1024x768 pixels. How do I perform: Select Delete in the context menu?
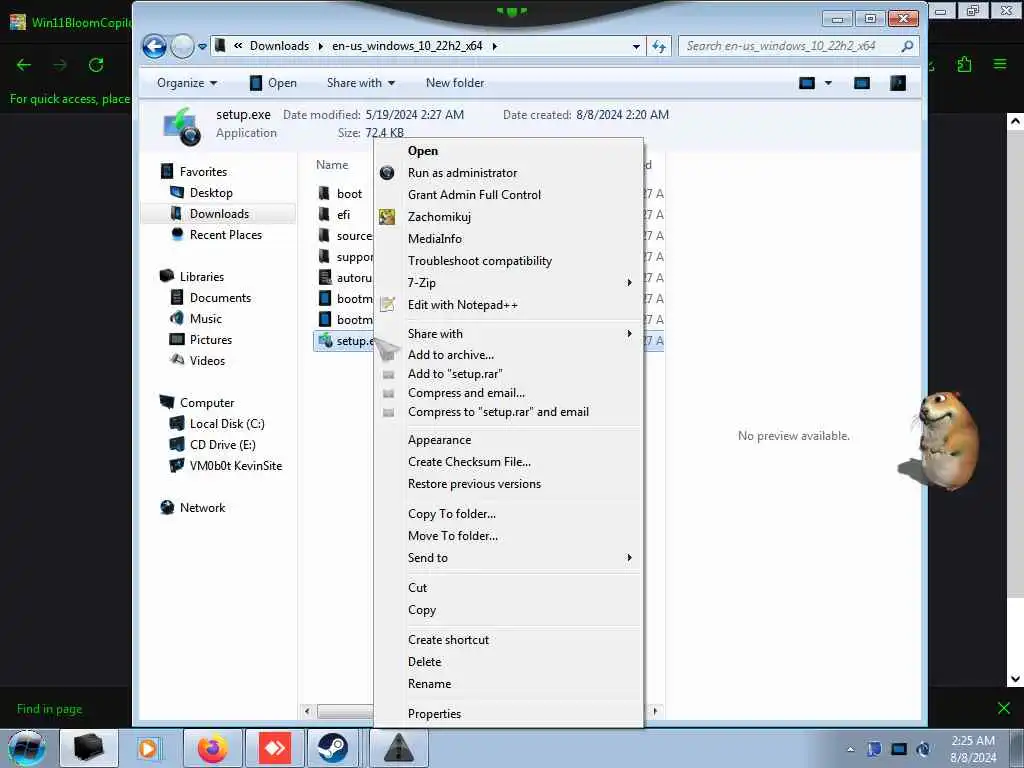point(508,662)
